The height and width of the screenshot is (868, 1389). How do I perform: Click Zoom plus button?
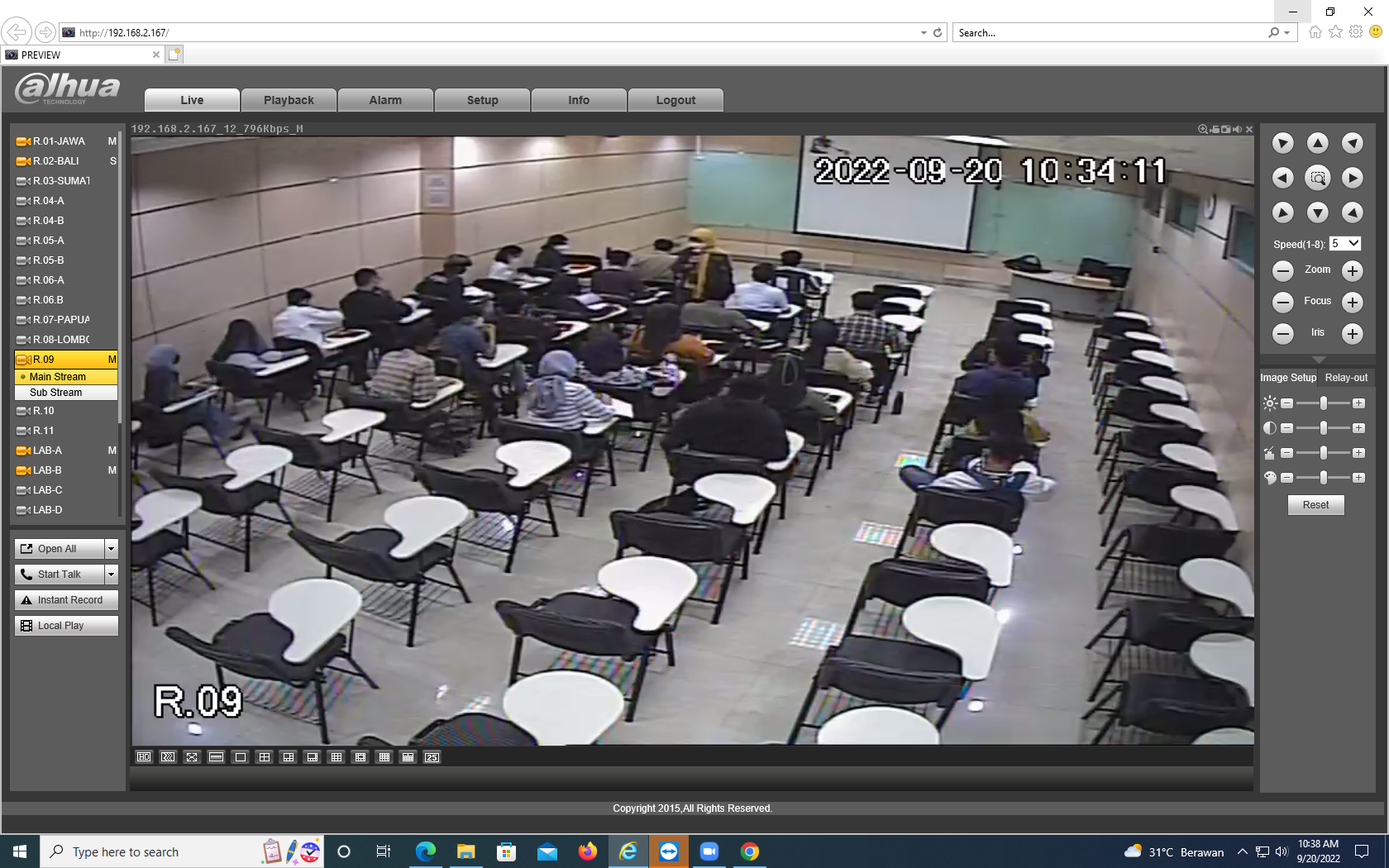(x=1352, y=270)
